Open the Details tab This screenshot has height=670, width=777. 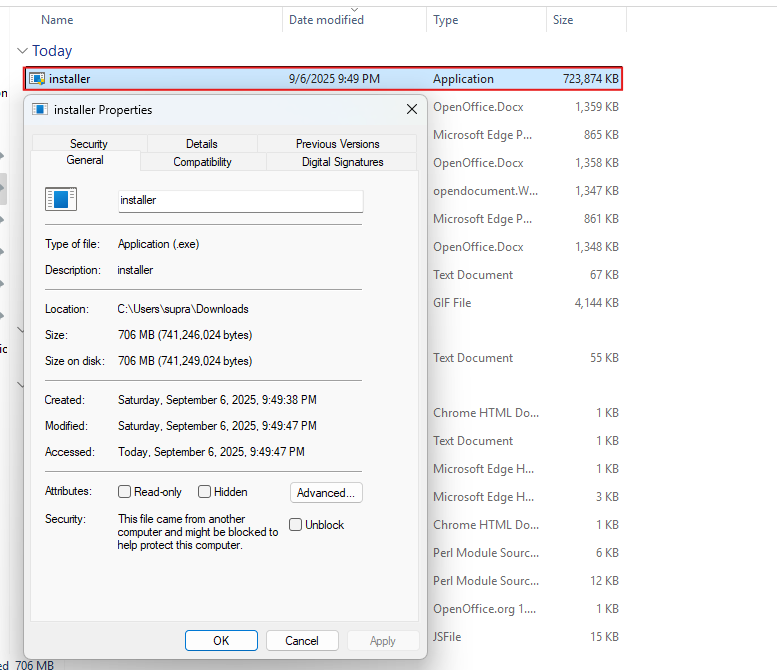click(201, 144)
